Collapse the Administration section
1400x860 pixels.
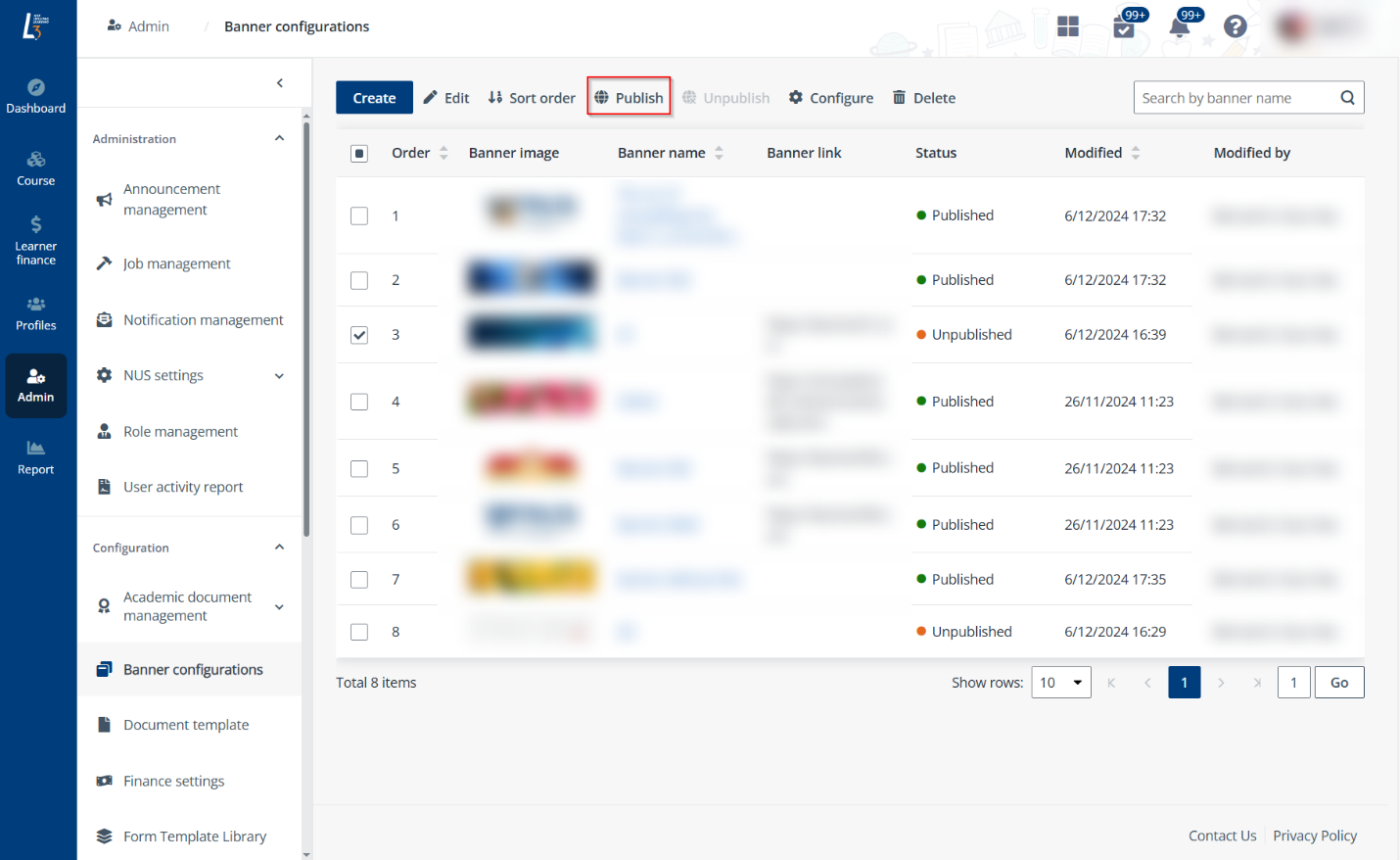click(x=279, y=139)
